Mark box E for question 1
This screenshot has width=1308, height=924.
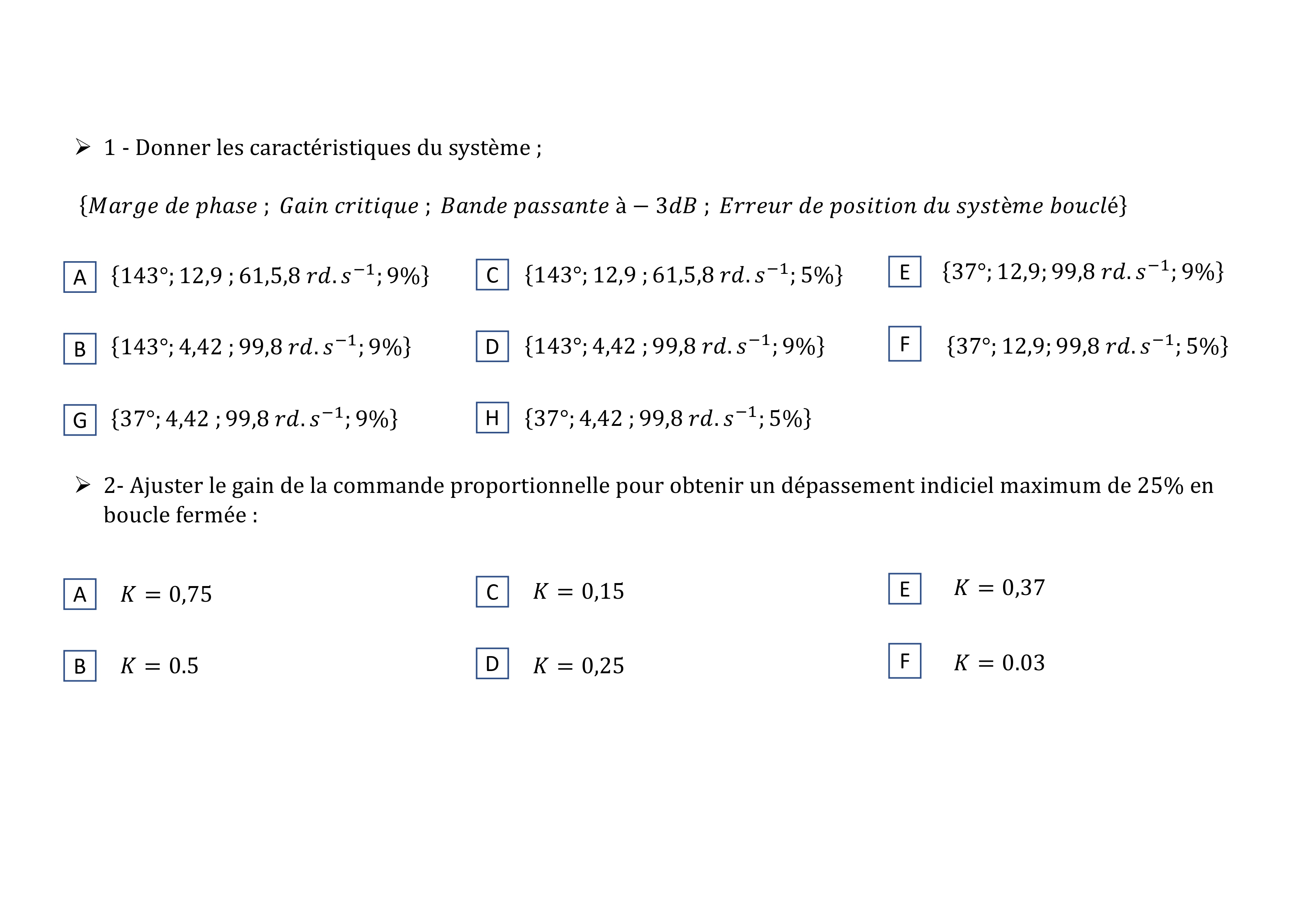click(905, 272)
